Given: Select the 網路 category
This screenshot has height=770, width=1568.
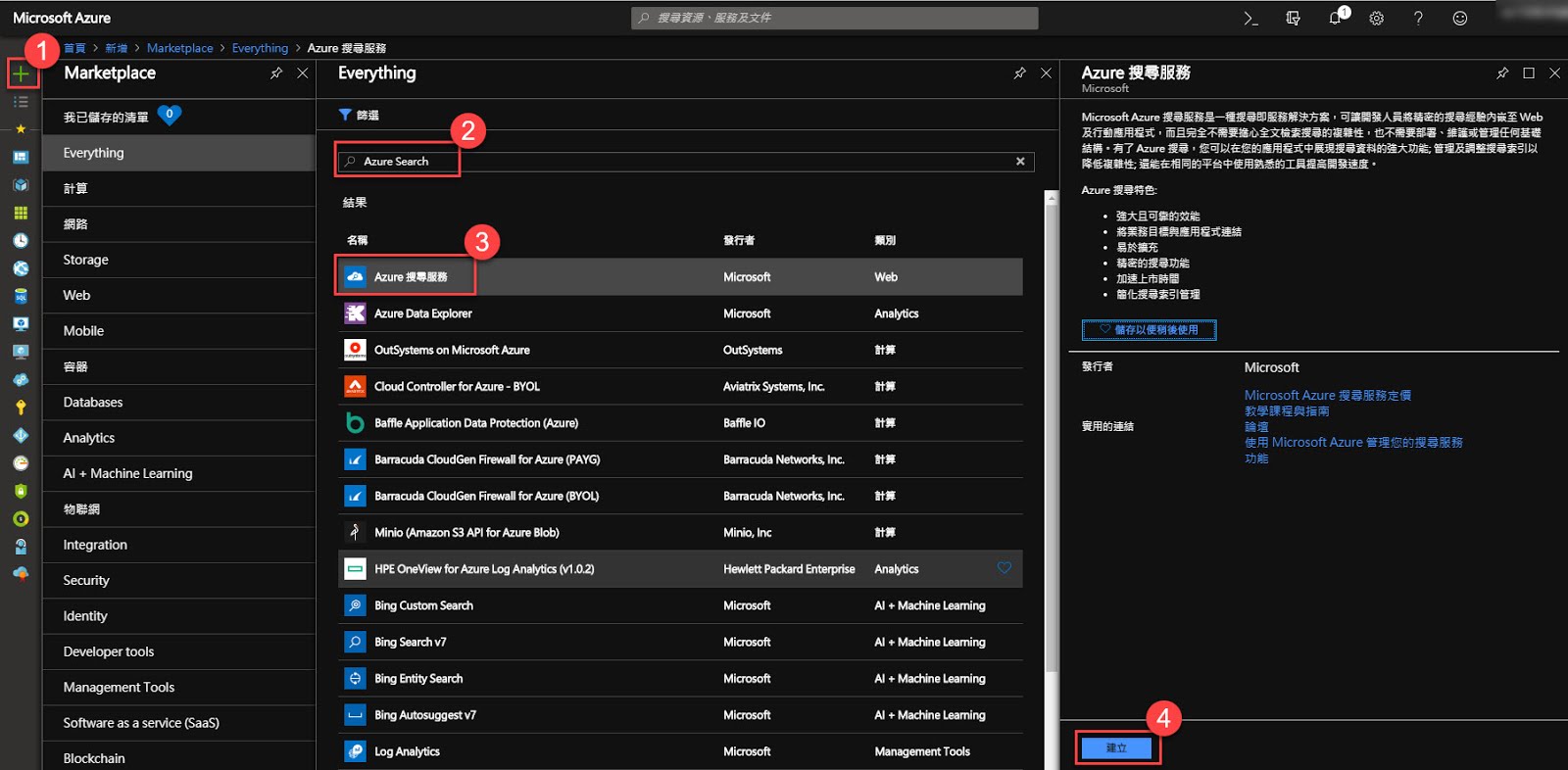Looking at the screenshot, I should tap(178, 224).
